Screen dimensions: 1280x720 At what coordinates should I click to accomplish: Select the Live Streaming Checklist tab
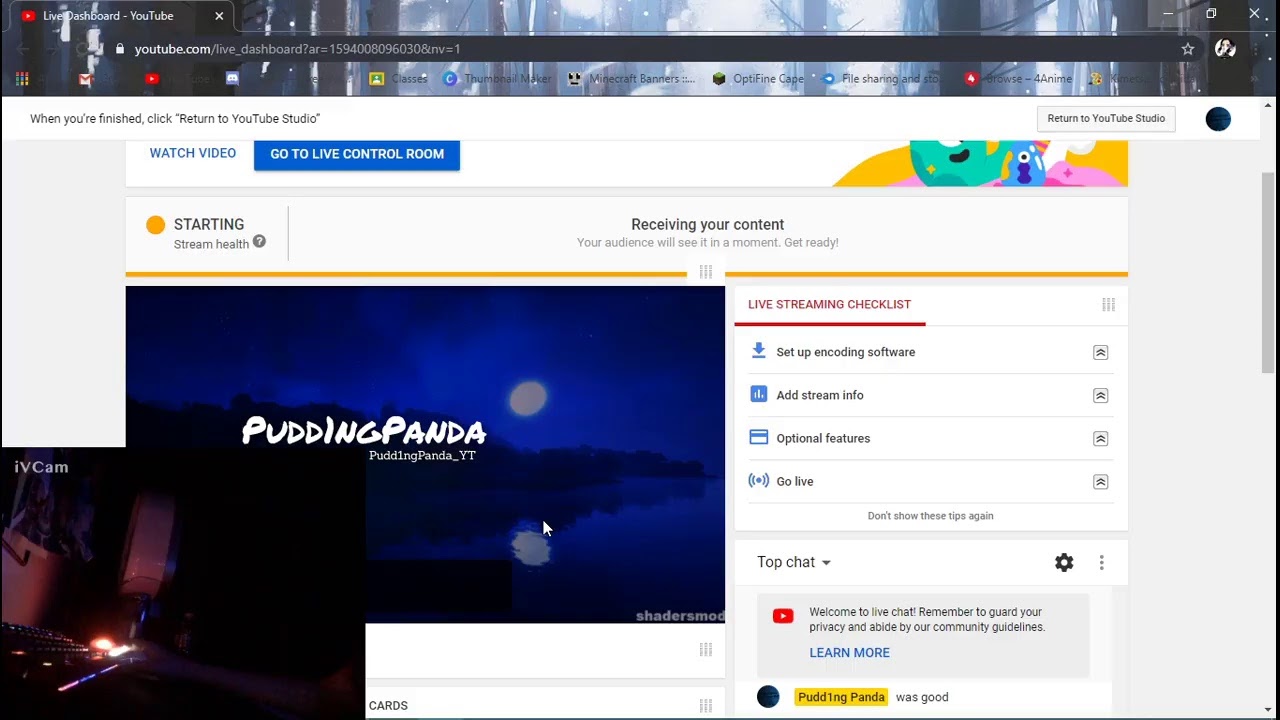829,304
